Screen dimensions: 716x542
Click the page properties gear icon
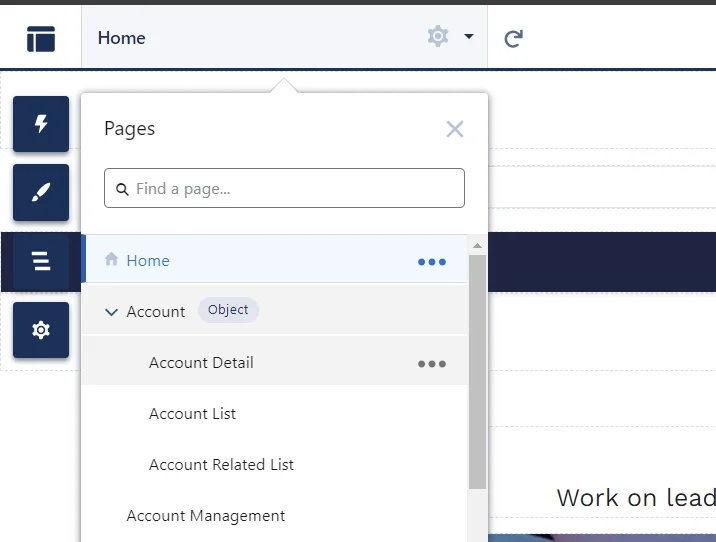(x=437, y=37)
